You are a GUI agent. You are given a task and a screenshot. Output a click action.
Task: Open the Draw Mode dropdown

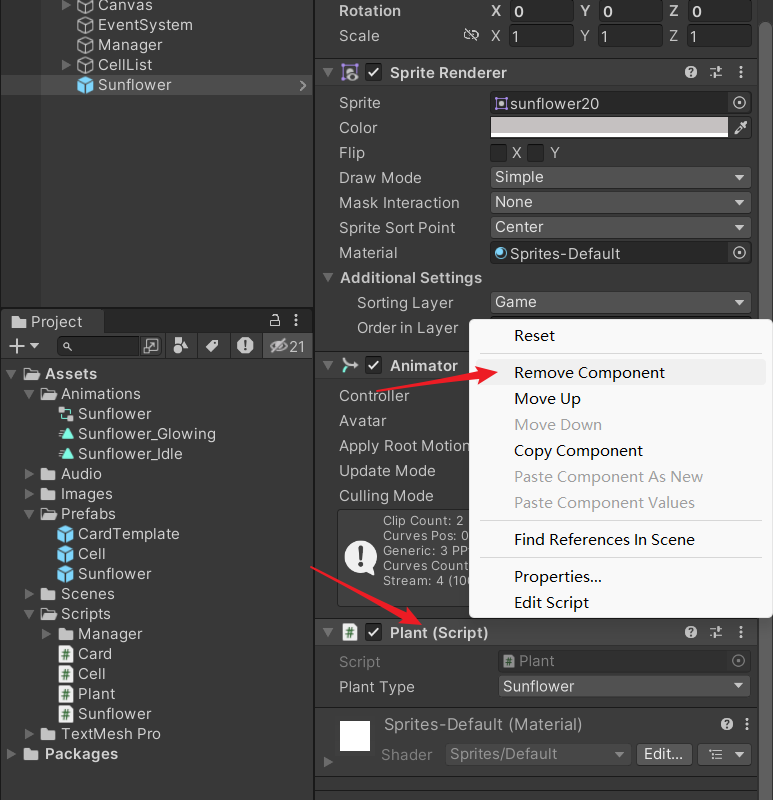[x=620, y=178]
